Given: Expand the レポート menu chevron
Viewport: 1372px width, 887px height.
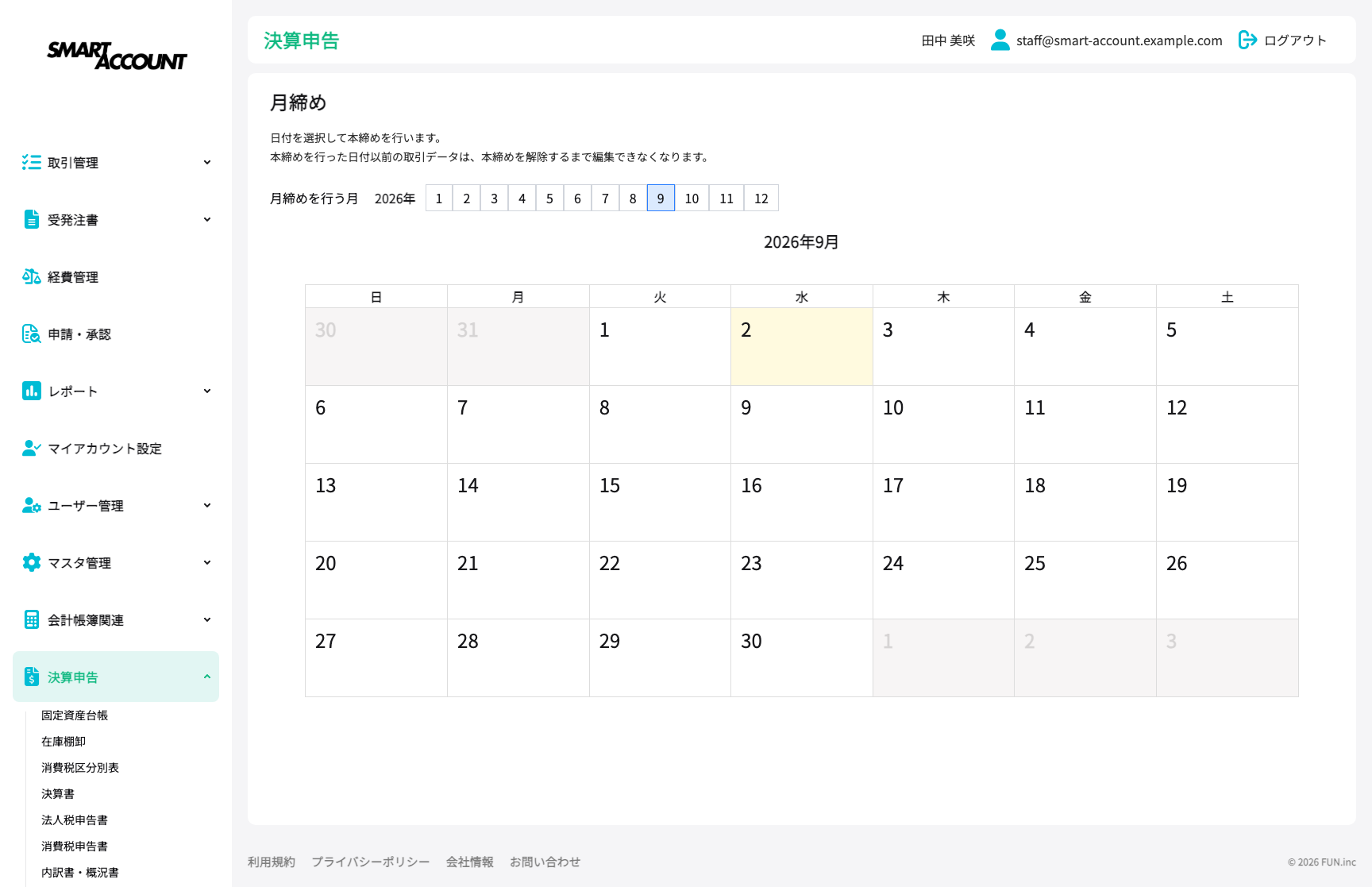Looking at the screenshot, I should (x=207, y=391).
